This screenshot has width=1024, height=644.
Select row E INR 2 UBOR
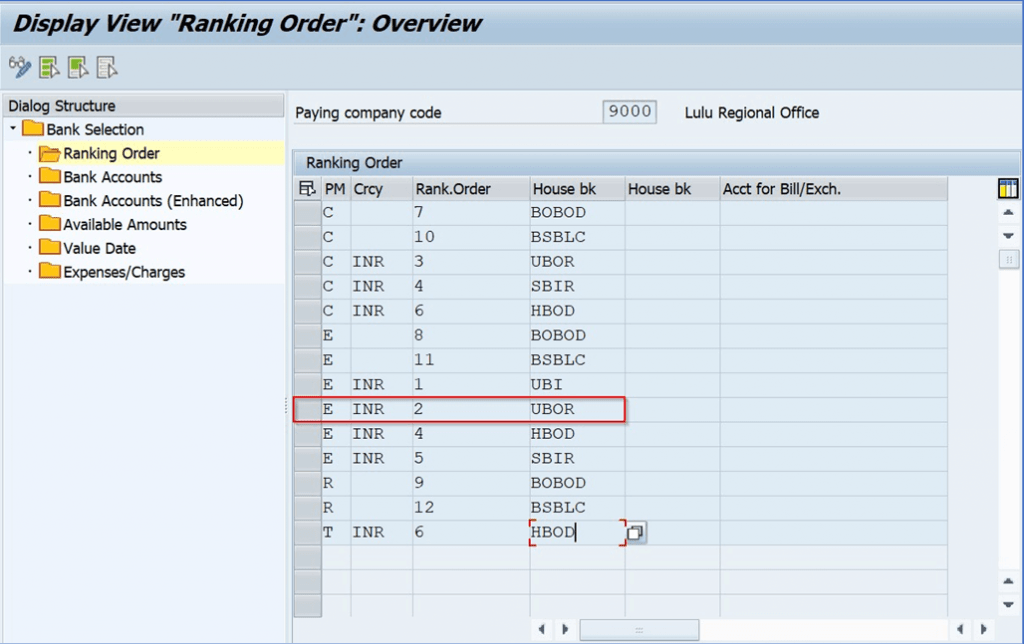click(x=307, y=410)
